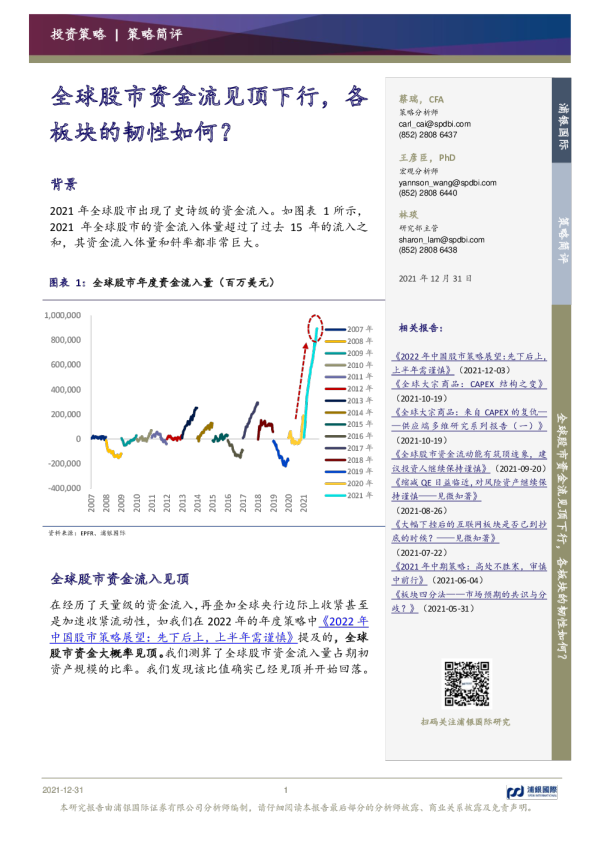Select the 2021年 legend entry in chart
Screen dimensions: 595x842
point(349,495)
